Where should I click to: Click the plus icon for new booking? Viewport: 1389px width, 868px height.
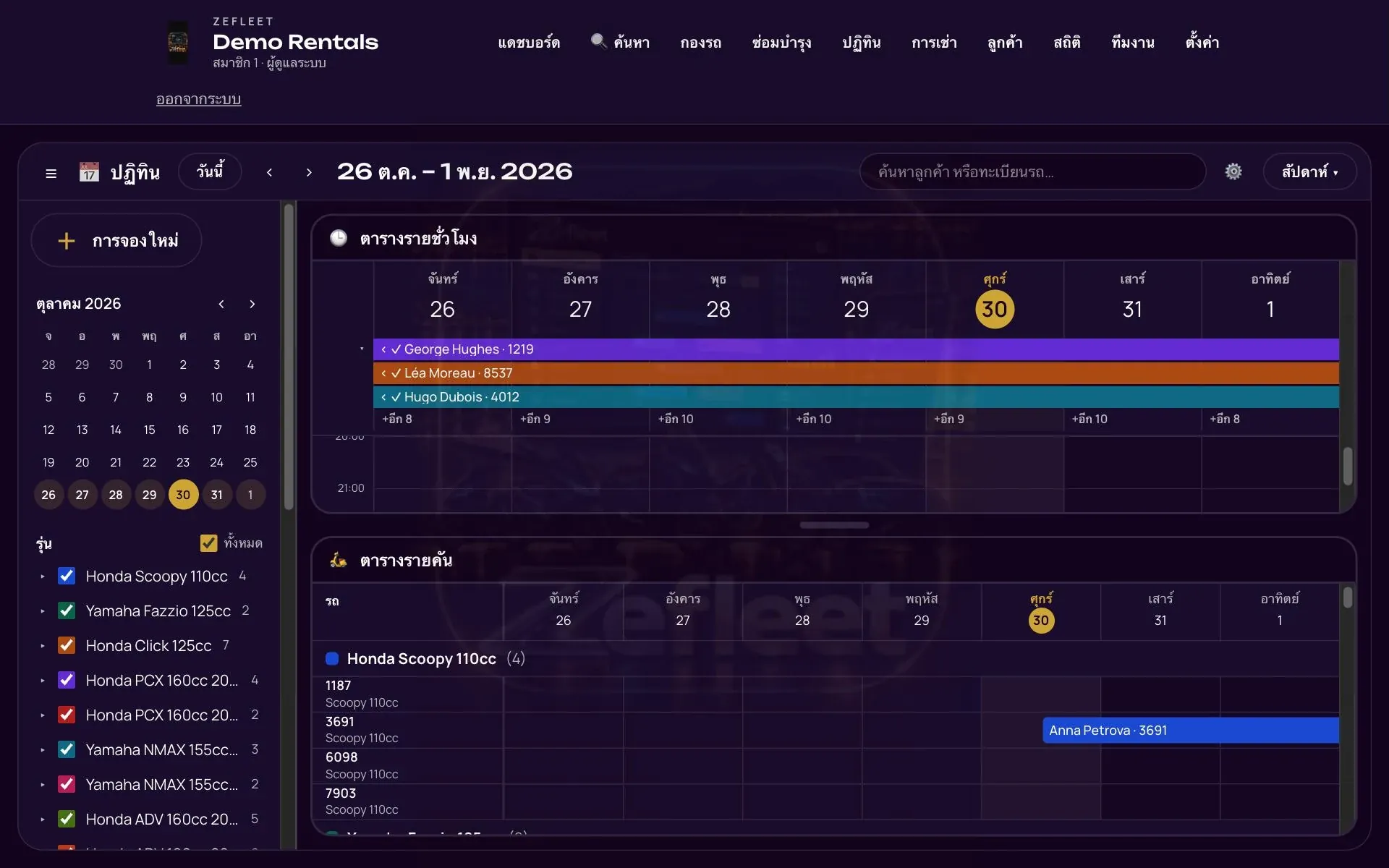[x=67, y=241]
